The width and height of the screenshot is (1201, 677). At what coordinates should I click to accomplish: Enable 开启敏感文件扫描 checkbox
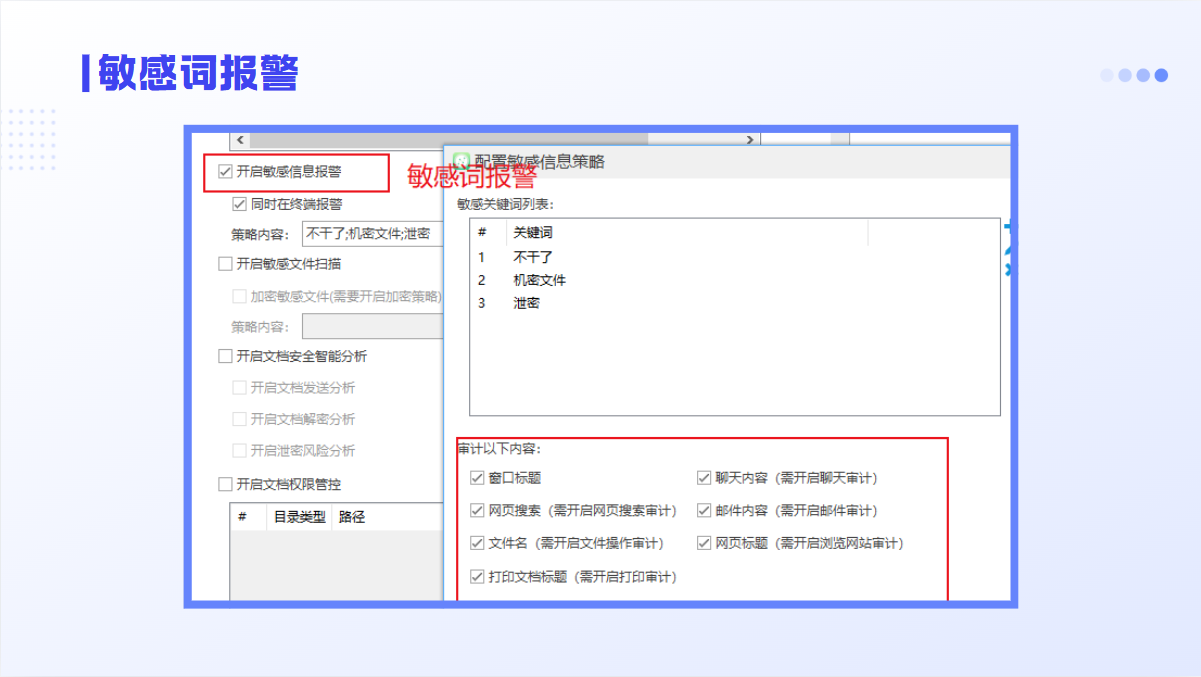point(225,264)
